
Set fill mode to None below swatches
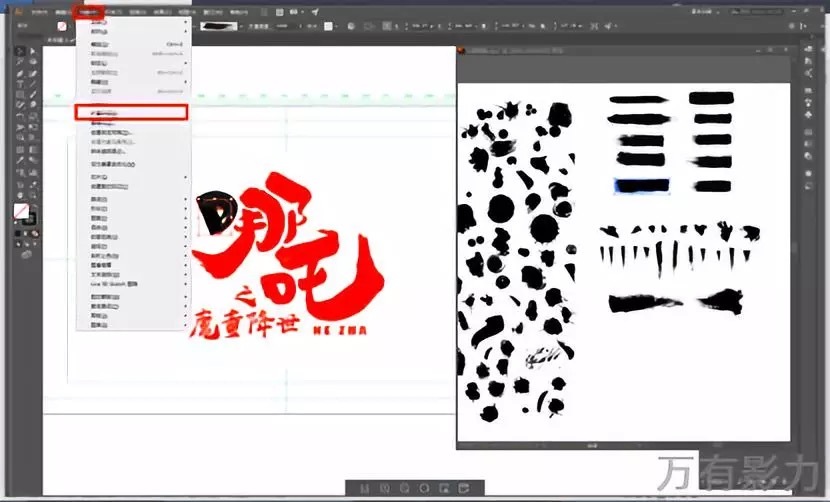coord(33,232)
